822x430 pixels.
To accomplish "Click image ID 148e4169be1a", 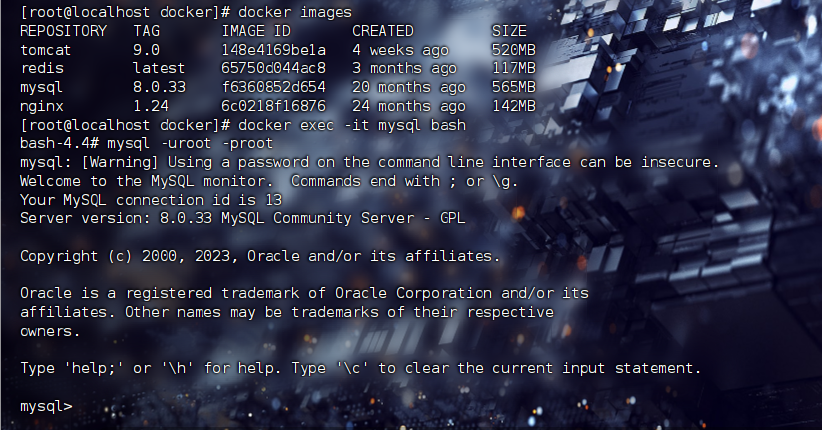I will click(x=274, y=50).
